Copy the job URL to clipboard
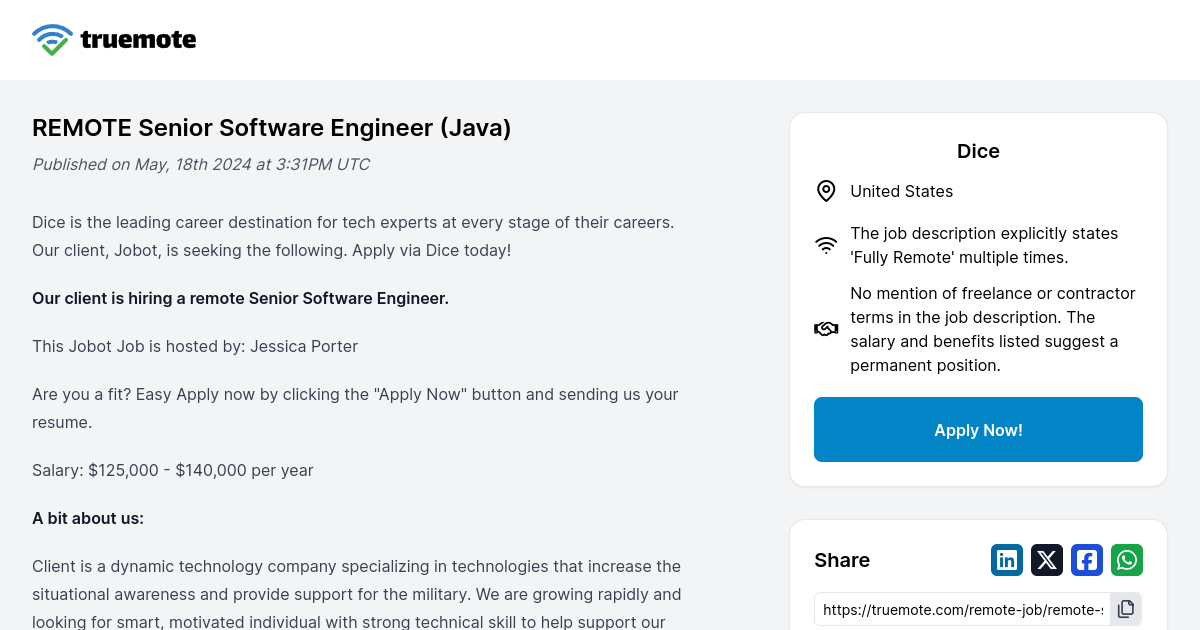The image size is (1200, 630). 1126,609
